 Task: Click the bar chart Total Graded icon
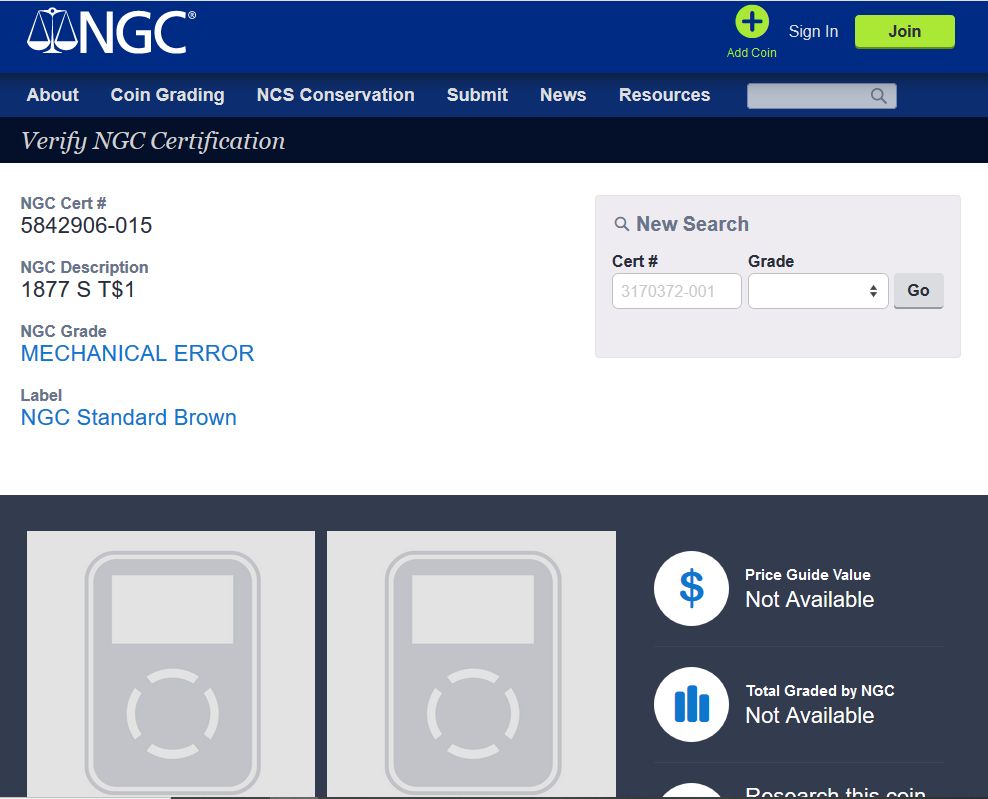coord(691,704)
